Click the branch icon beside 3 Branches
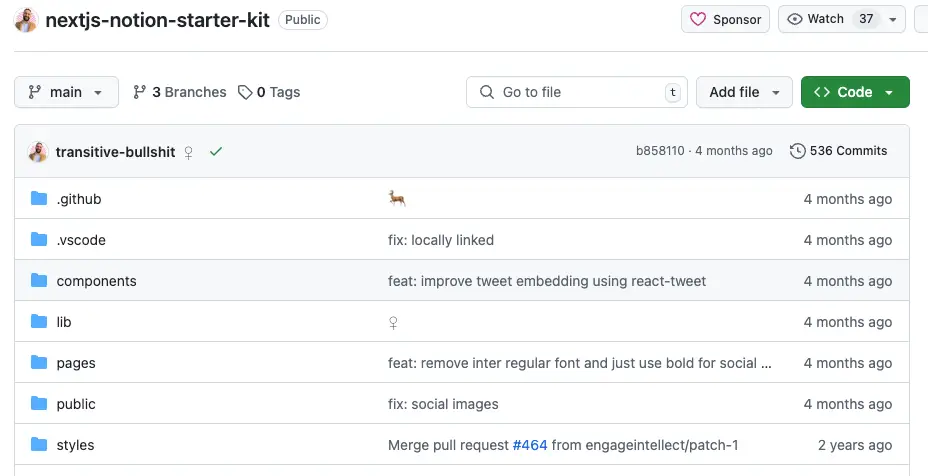Viewport: 928px width, 476px height. 140,92
